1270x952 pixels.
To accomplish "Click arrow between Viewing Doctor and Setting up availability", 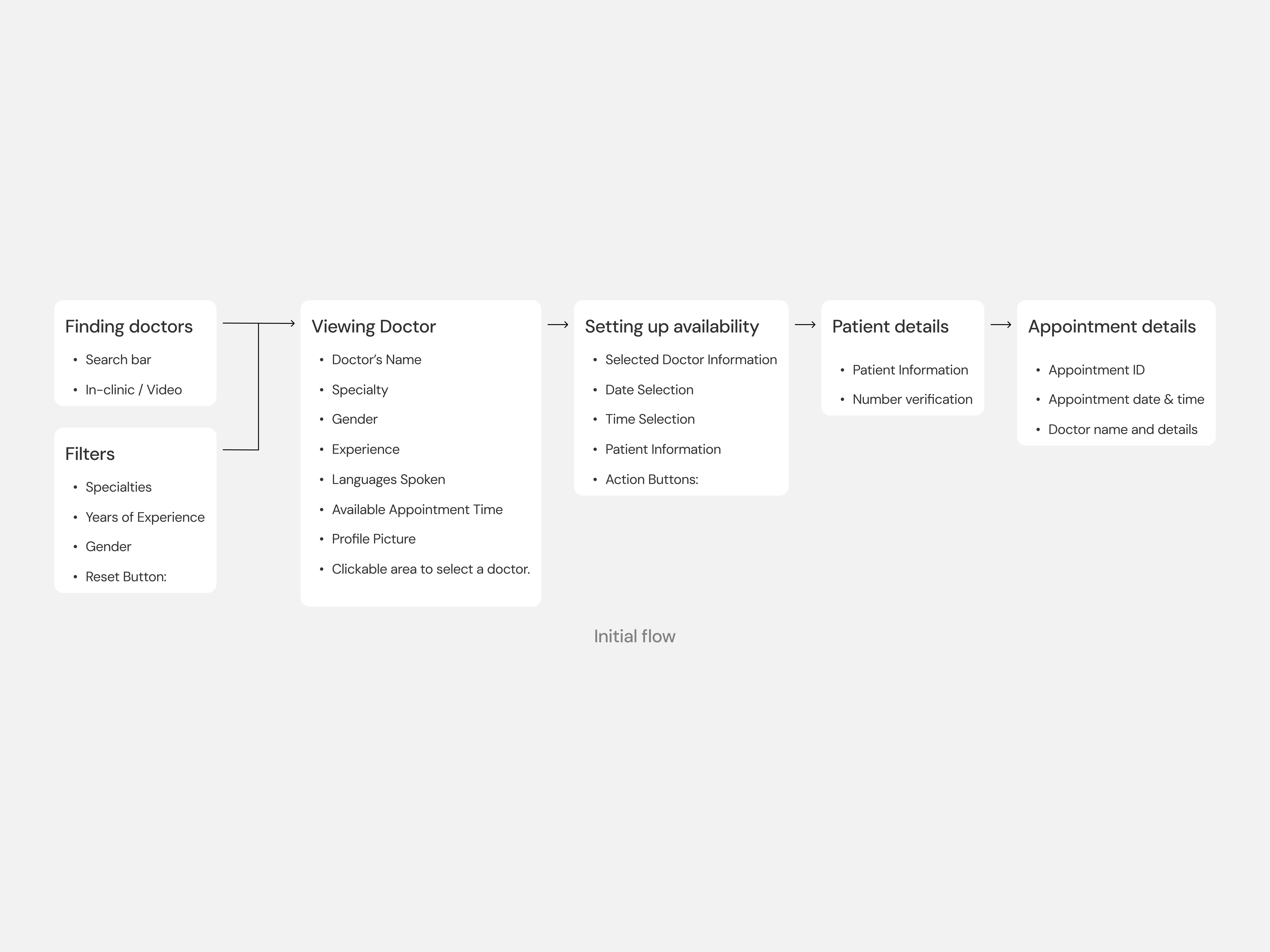I will click(557, 325).
